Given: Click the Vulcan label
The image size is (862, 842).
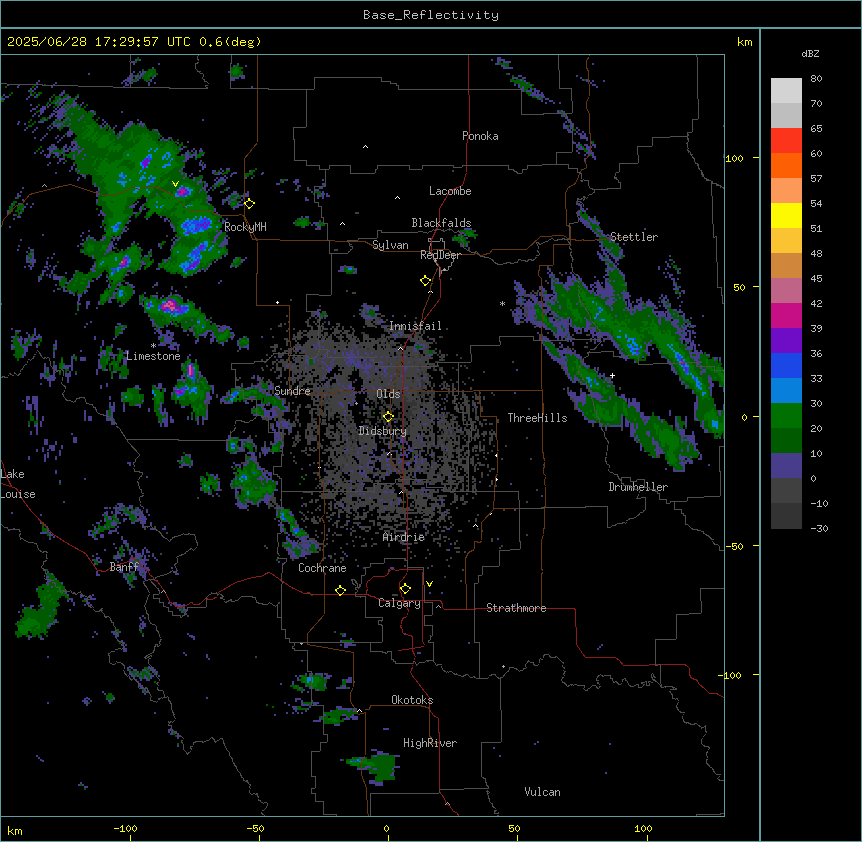Looking at the screenshot, I should tap(543, 792).
